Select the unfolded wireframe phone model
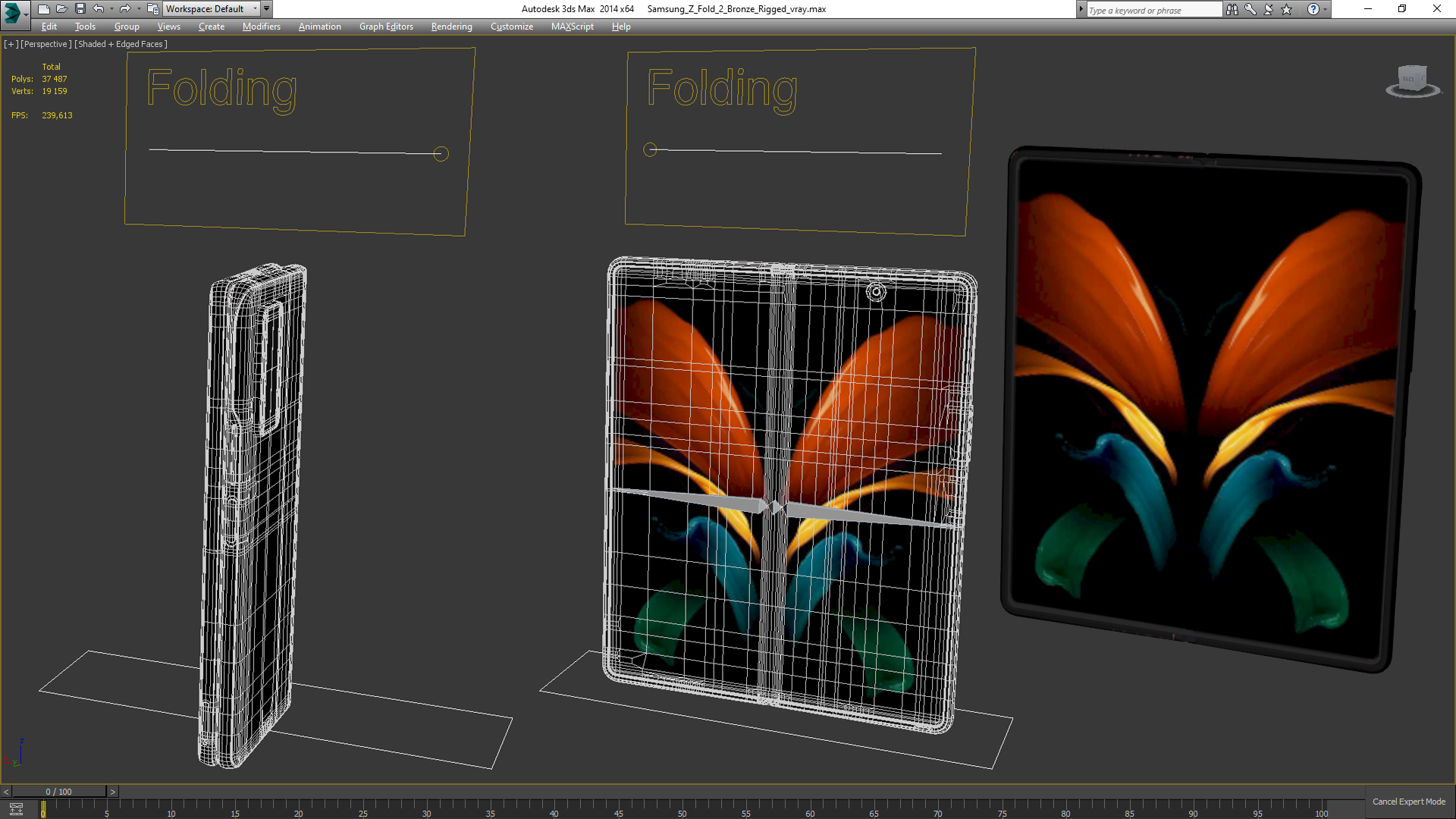The width and height of the screenshot is (1456, 819). tap(789, 494)
